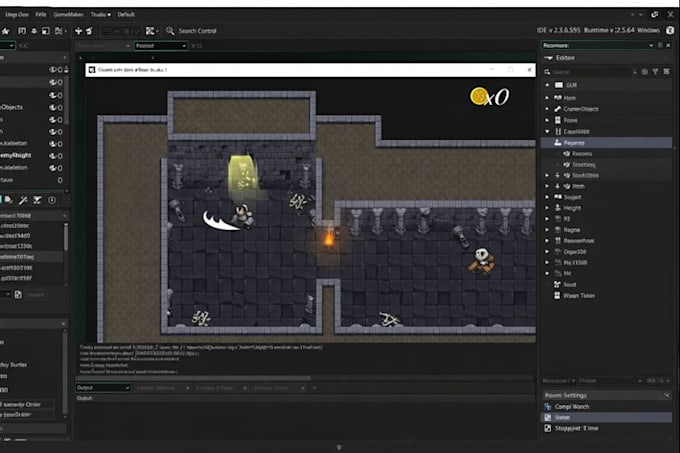Expand the Foom folder
The image size is (680, 453).
point(547,120)
